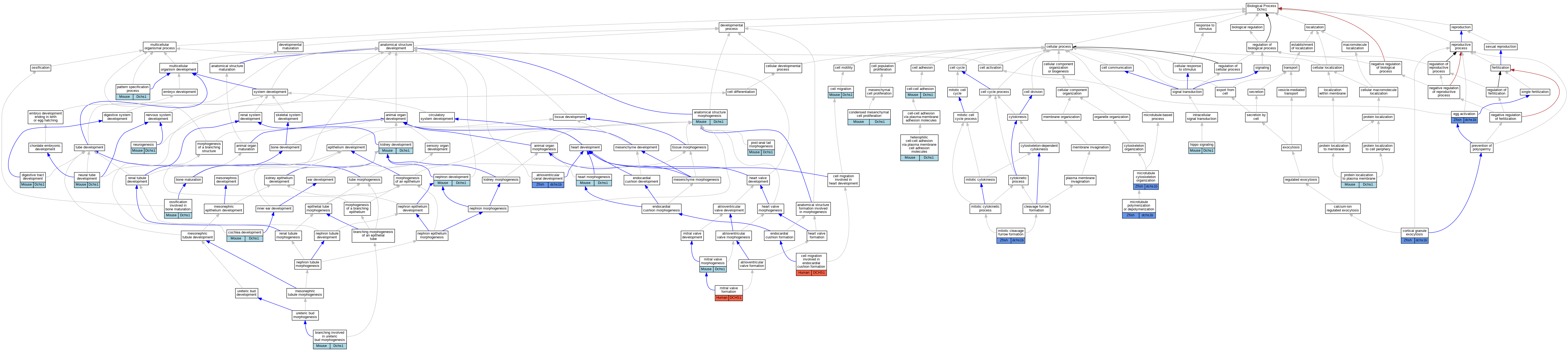This screenshot has height=352, width=1568.
Task: Select the 'digestive system development' node
Action: tap(118, 117)
